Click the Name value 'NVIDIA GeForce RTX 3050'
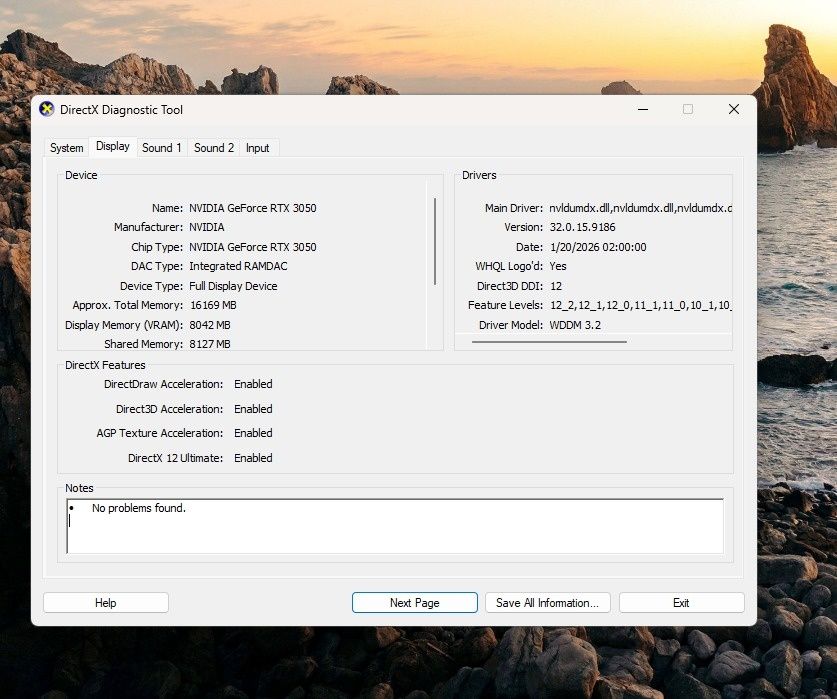This screenshot has height=699, width=837. click(252, 208)
